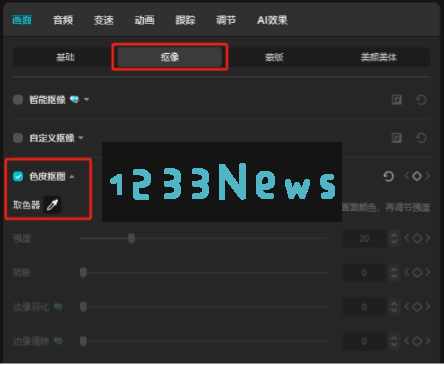Open the square preview icon in the 智能抠像 row
This screenshot has width=444, height=365.
[x=396, y=100]
